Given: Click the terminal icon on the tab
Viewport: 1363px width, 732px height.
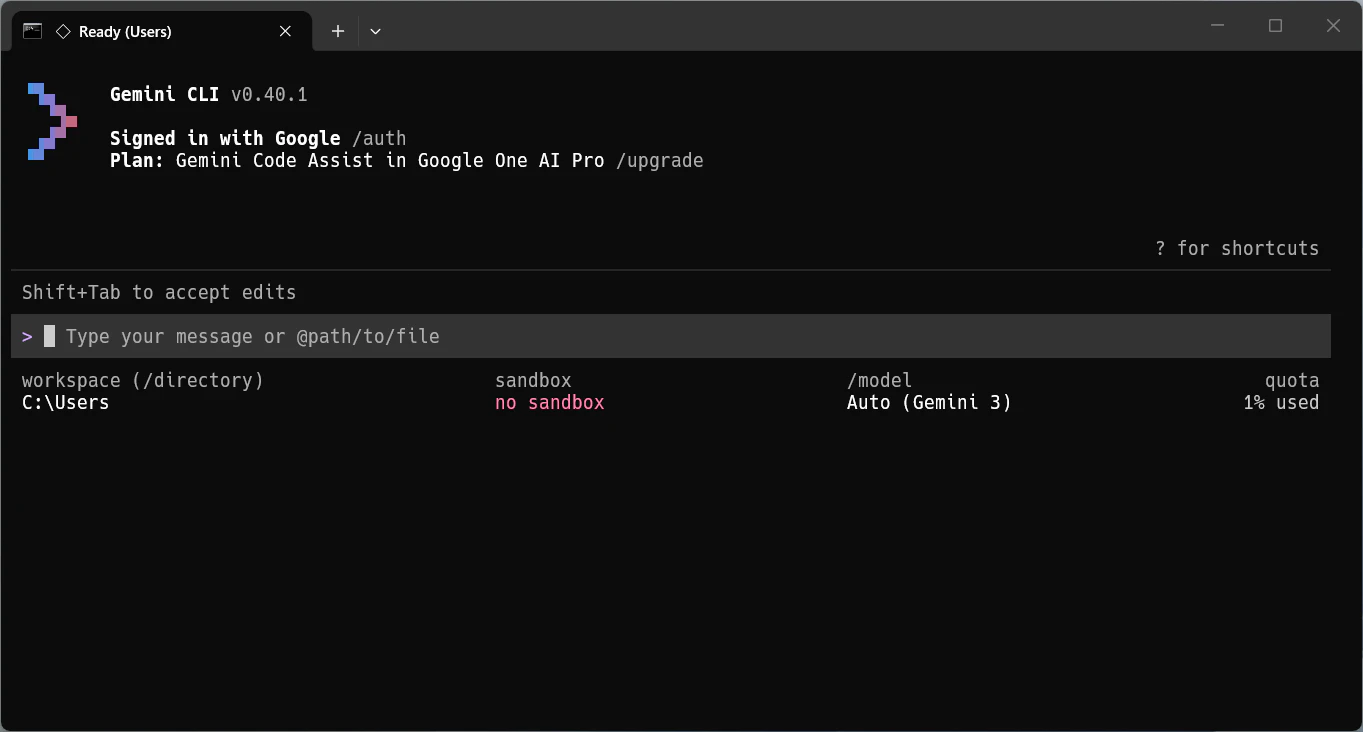Looking at the screenshot, I should (x=32, y=31).
